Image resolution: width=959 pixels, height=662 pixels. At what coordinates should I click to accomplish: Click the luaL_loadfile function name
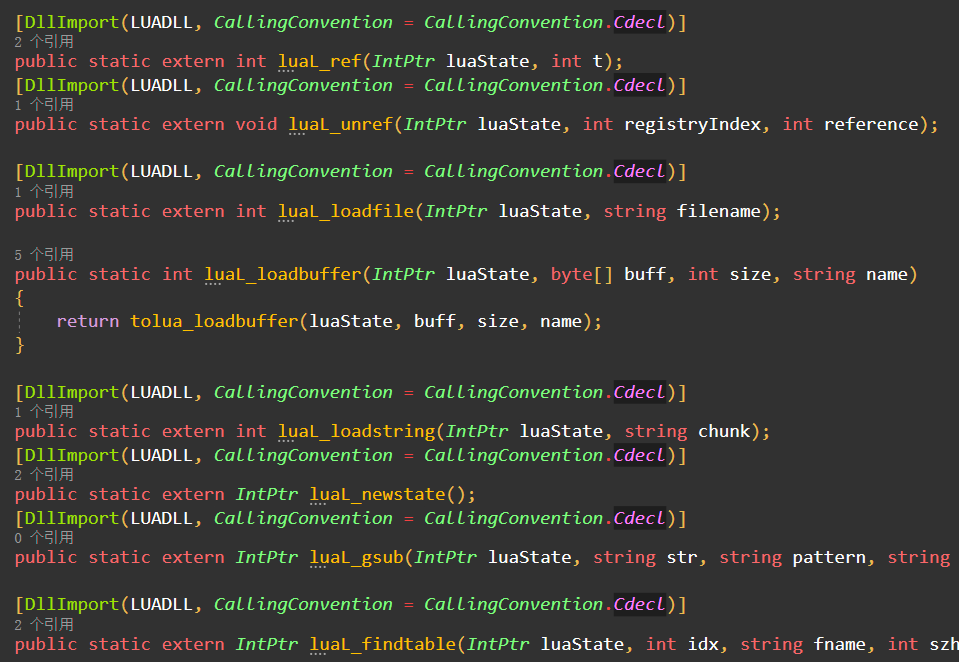click(x=346, y=212)
